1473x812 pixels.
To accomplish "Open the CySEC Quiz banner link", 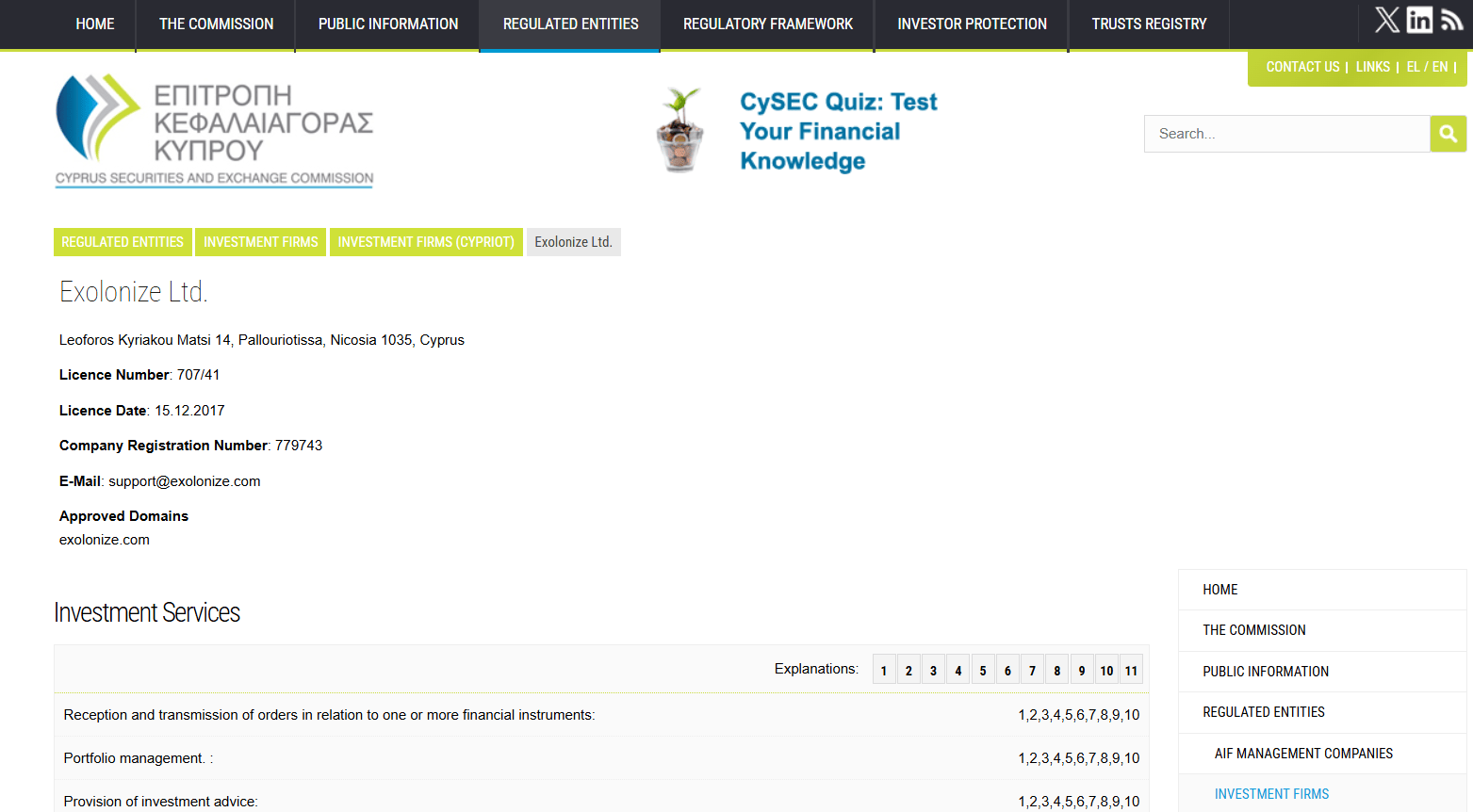I will click(839, 131).
